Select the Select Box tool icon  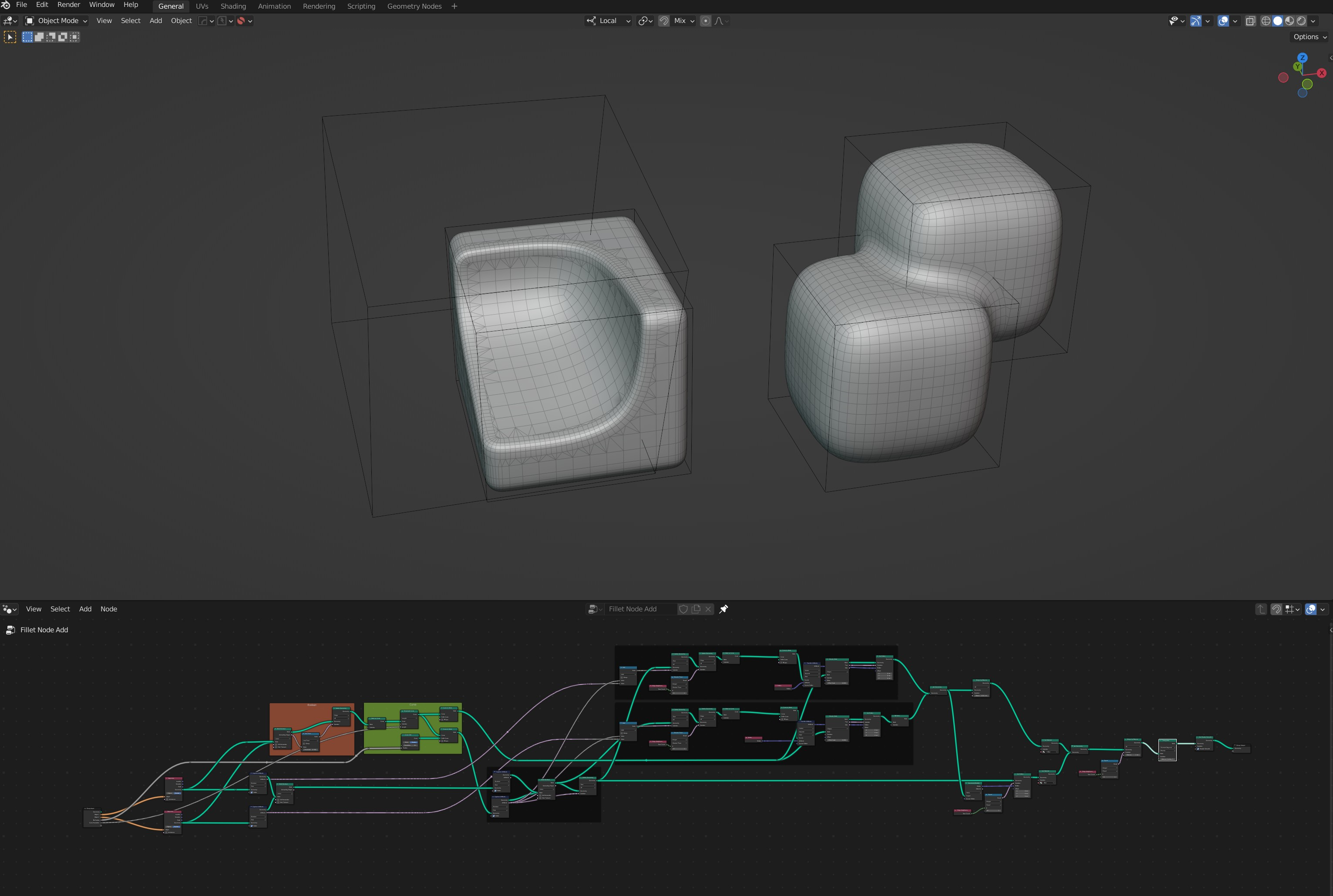click(x=10, y=37)
